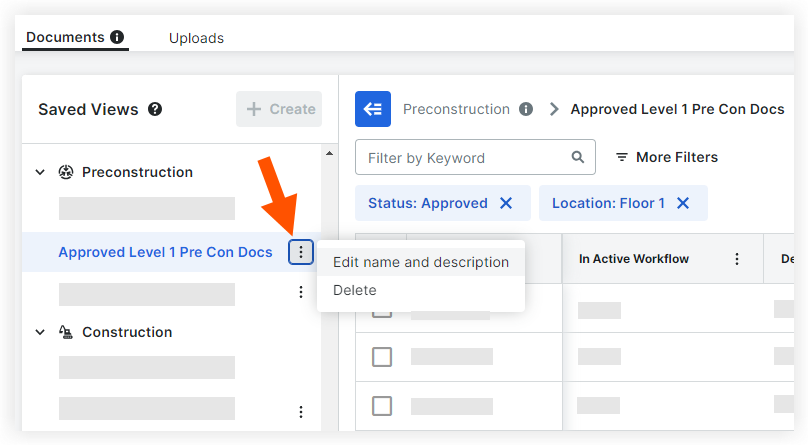Check the second document row checkbox
This screenshot has width=809, height=446.
[x=381, y=356]
